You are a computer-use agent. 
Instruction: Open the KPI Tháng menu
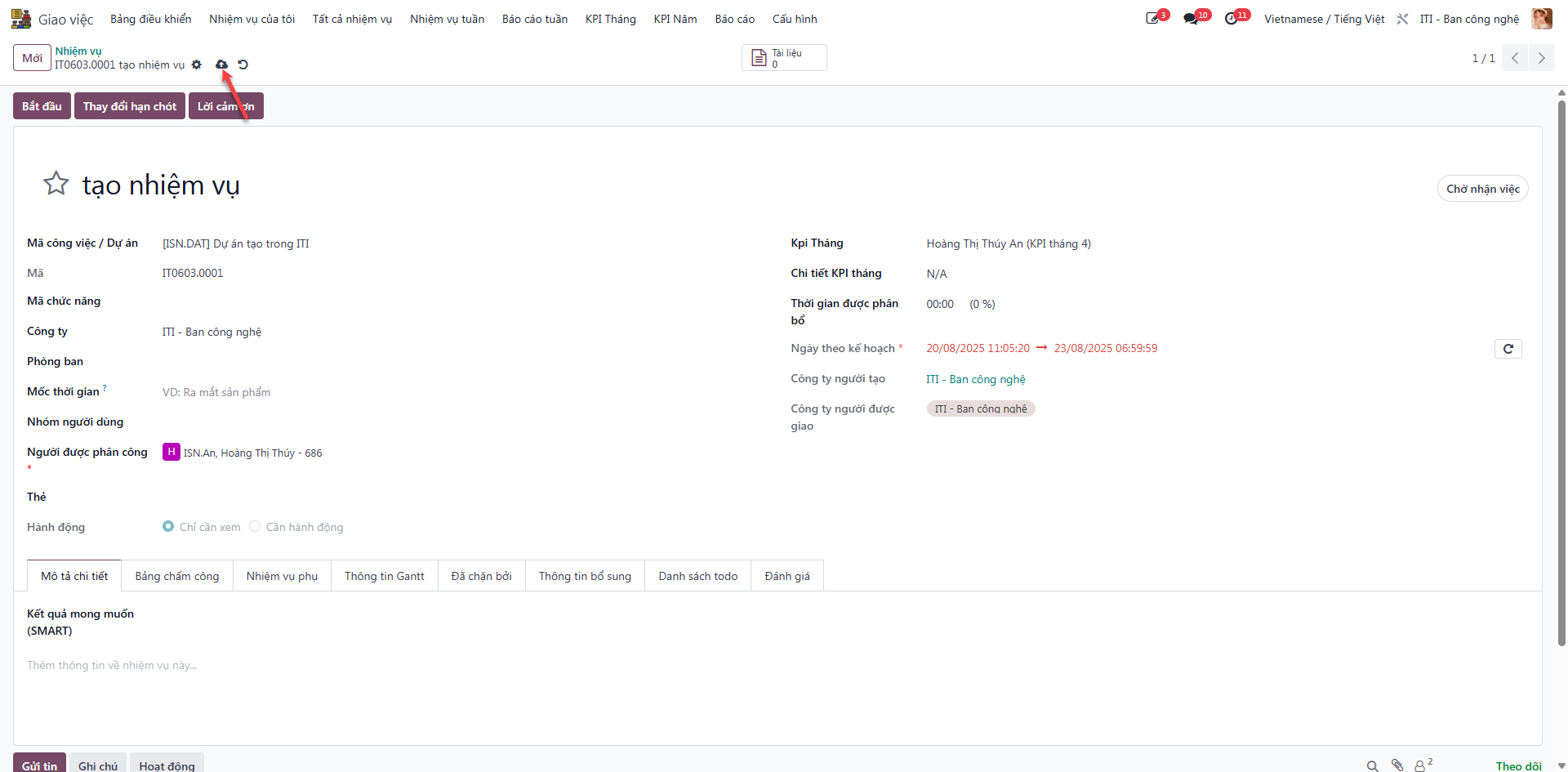tap(610, 19)
